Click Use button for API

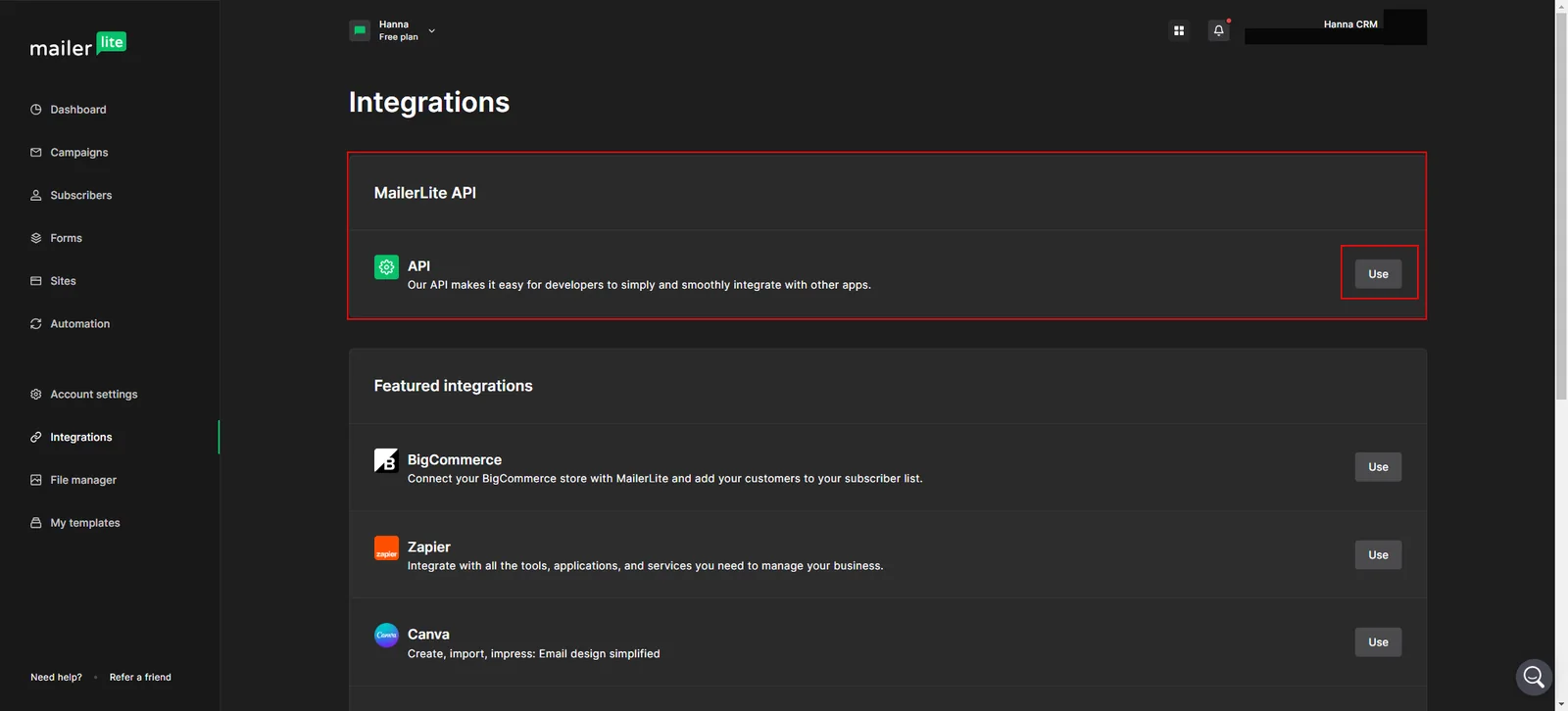tap(1378, 274)
